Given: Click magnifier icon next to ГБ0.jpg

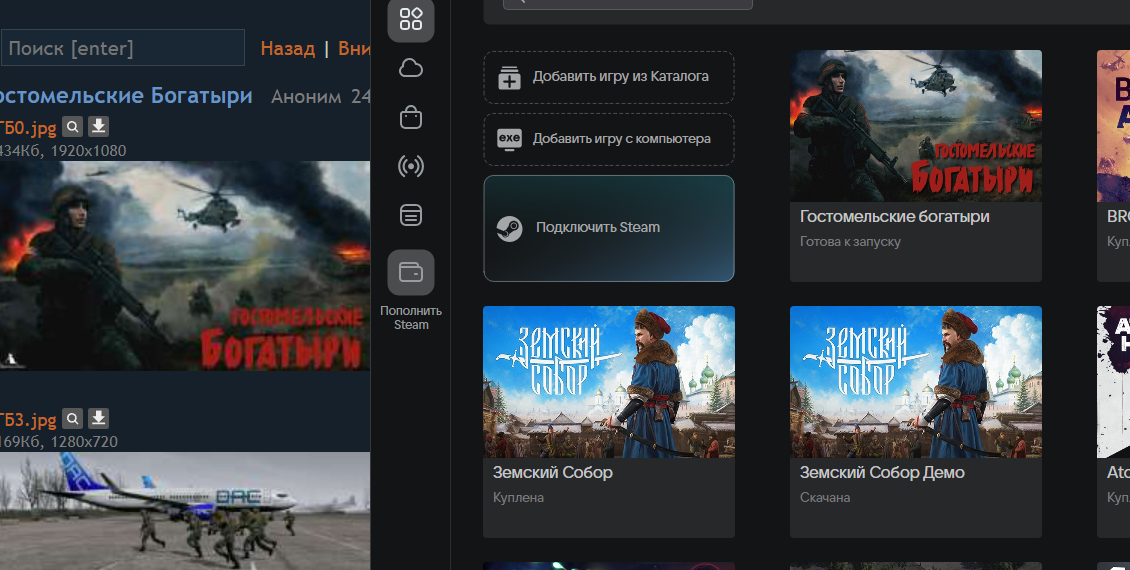Looking at the screenshot, I should coord(72,127).
